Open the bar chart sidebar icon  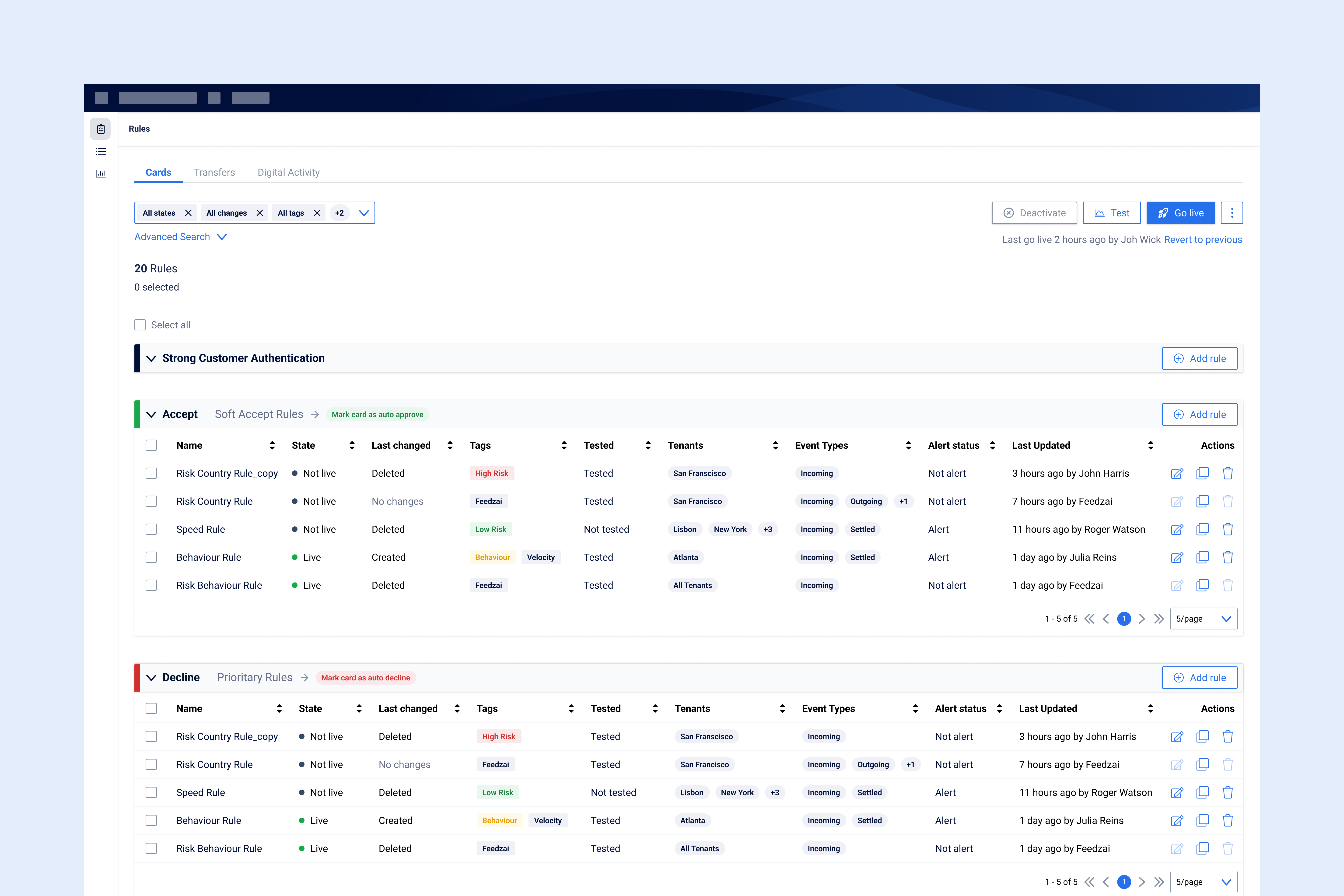point(101,174)
